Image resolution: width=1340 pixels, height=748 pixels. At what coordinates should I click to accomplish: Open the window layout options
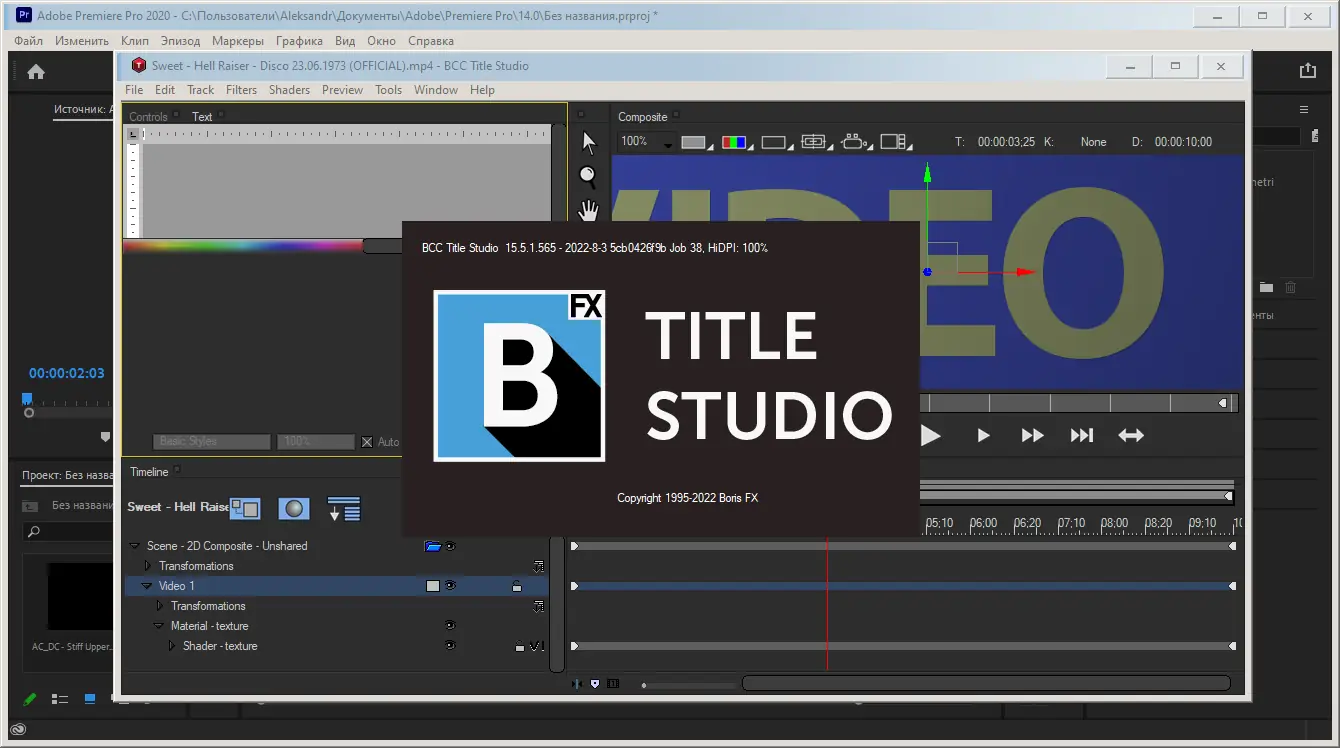[x=896, y=142]
